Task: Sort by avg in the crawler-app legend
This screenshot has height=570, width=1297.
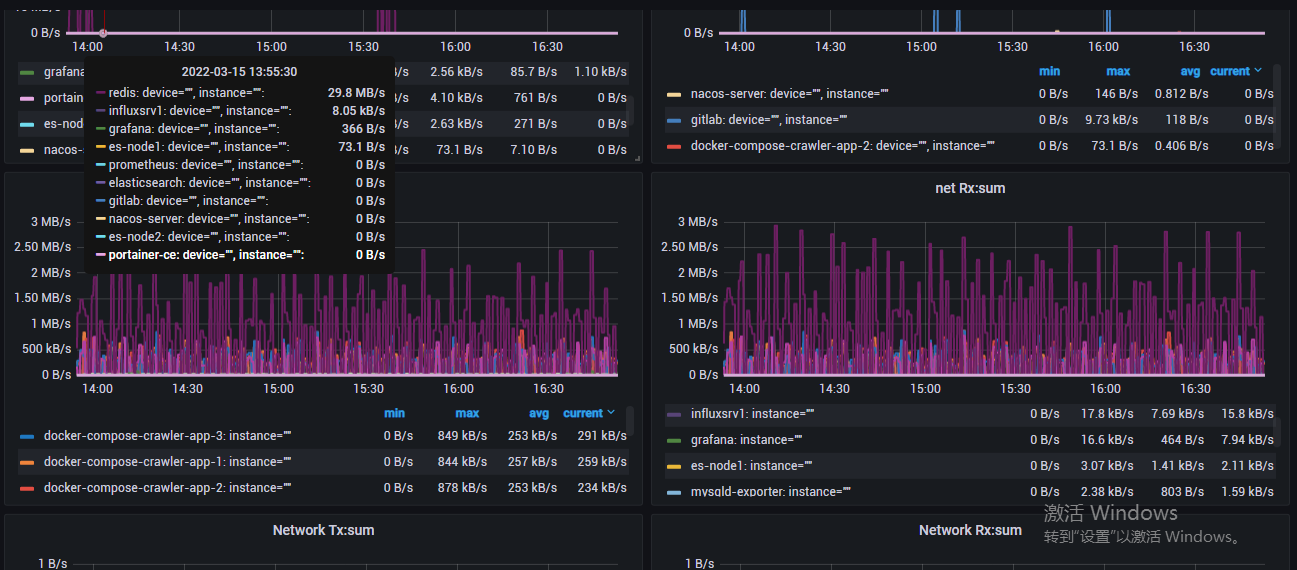Action: 540,413
